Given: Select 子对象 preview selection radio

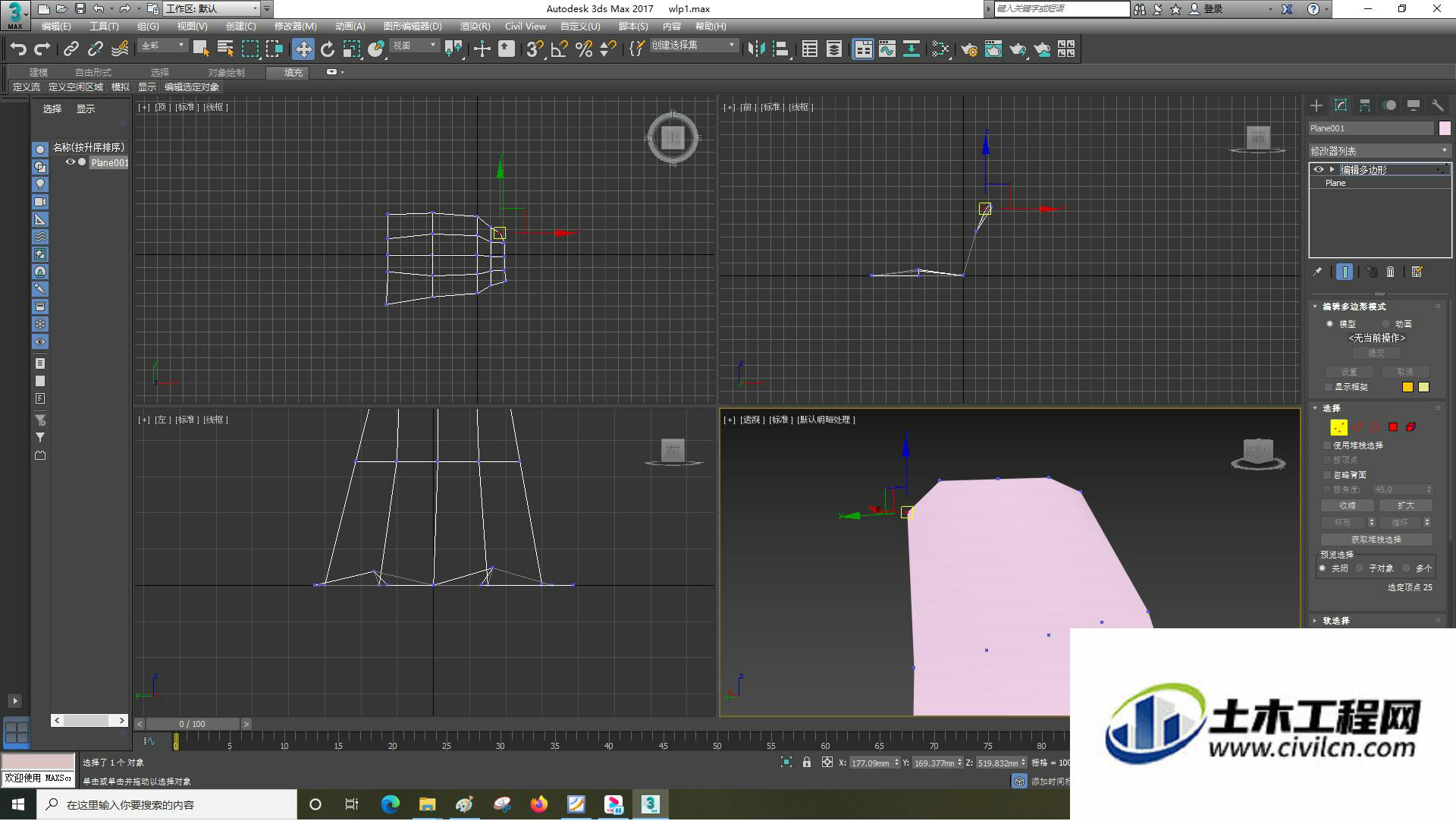Looking at the screenshot, I should click(x=1360, y=568).
